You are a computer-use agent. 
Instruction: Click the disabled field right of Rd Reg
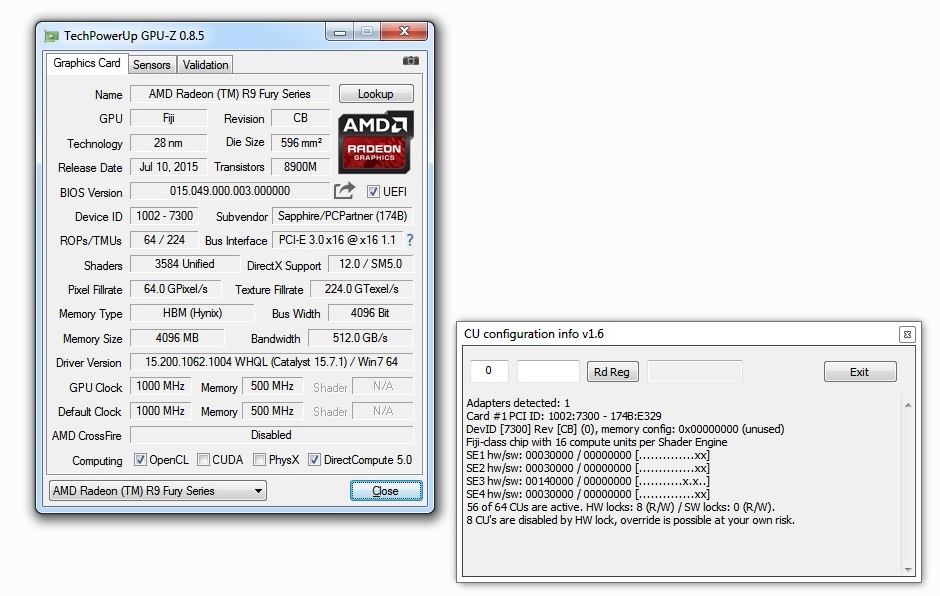click(695, 371)
